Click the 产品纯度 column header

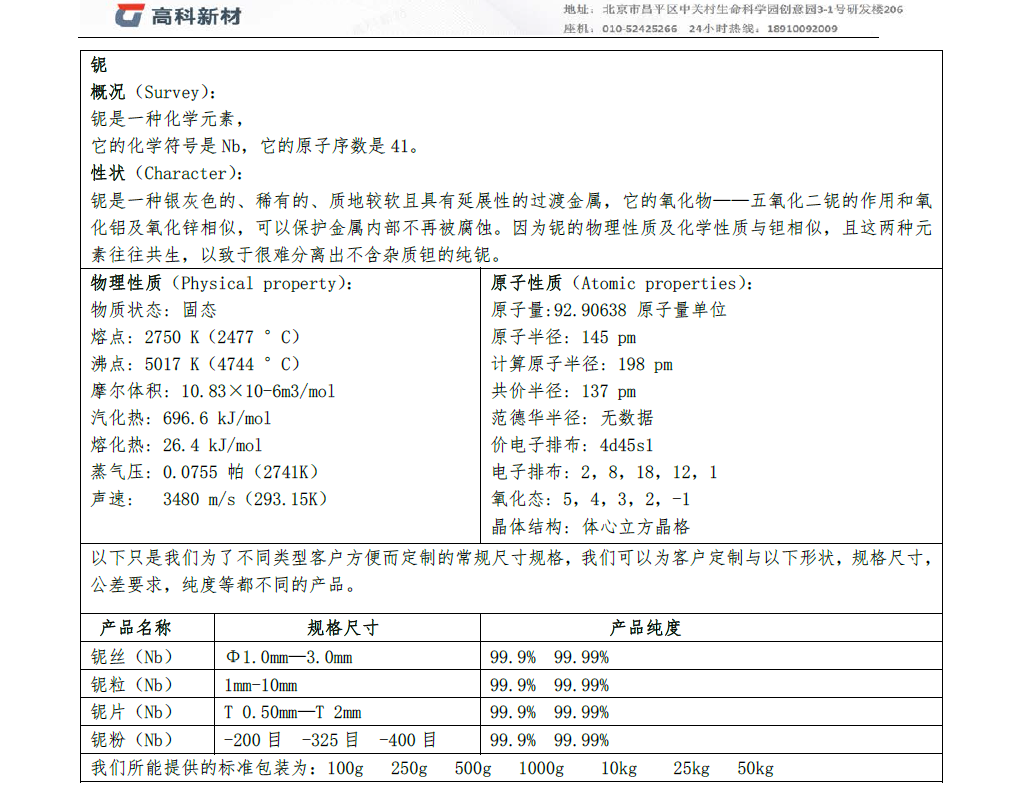click(x=645, y=629)
